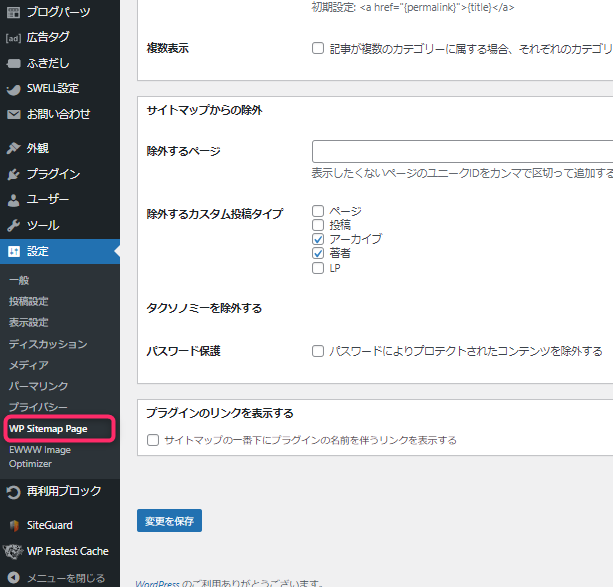Click the パスワード保護 label
The width and height of the screenshot is (613, 587).
click(183, 351)
